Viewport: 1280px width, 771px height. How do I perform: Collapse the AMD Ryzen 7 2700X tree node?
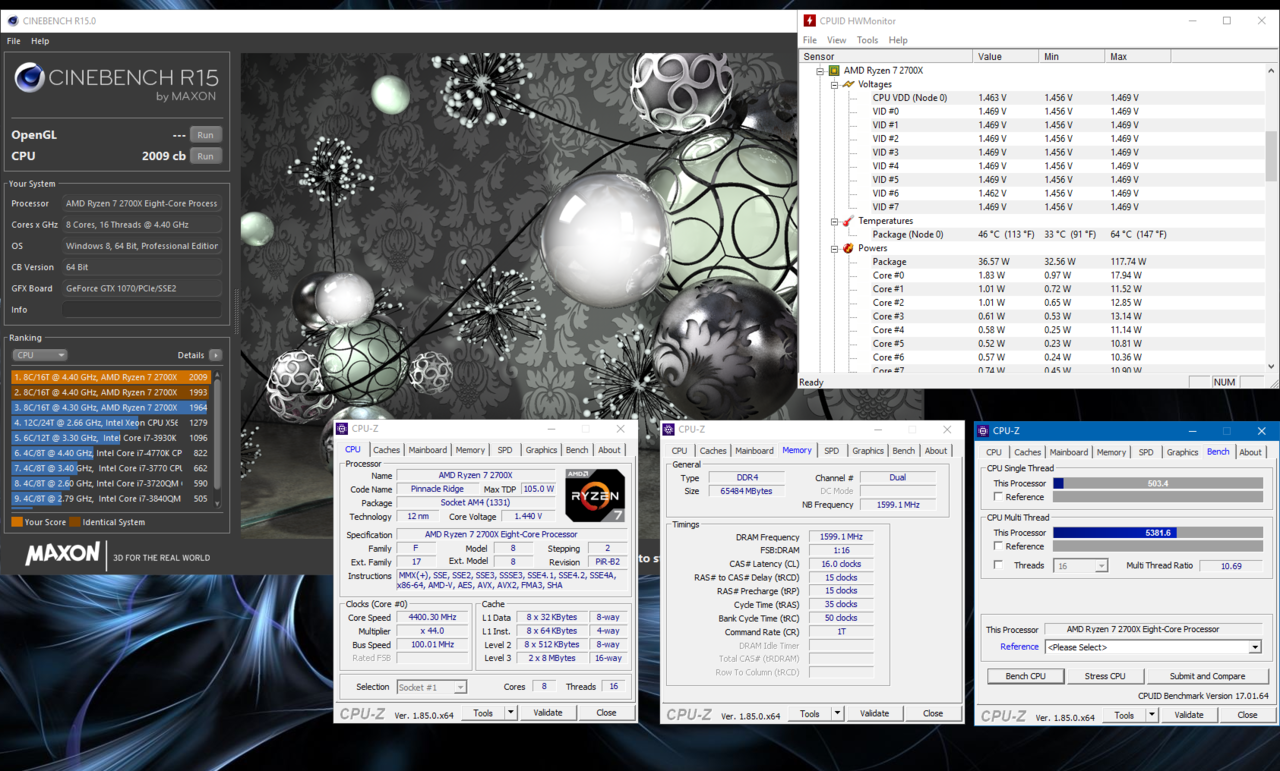coord(820,71)
